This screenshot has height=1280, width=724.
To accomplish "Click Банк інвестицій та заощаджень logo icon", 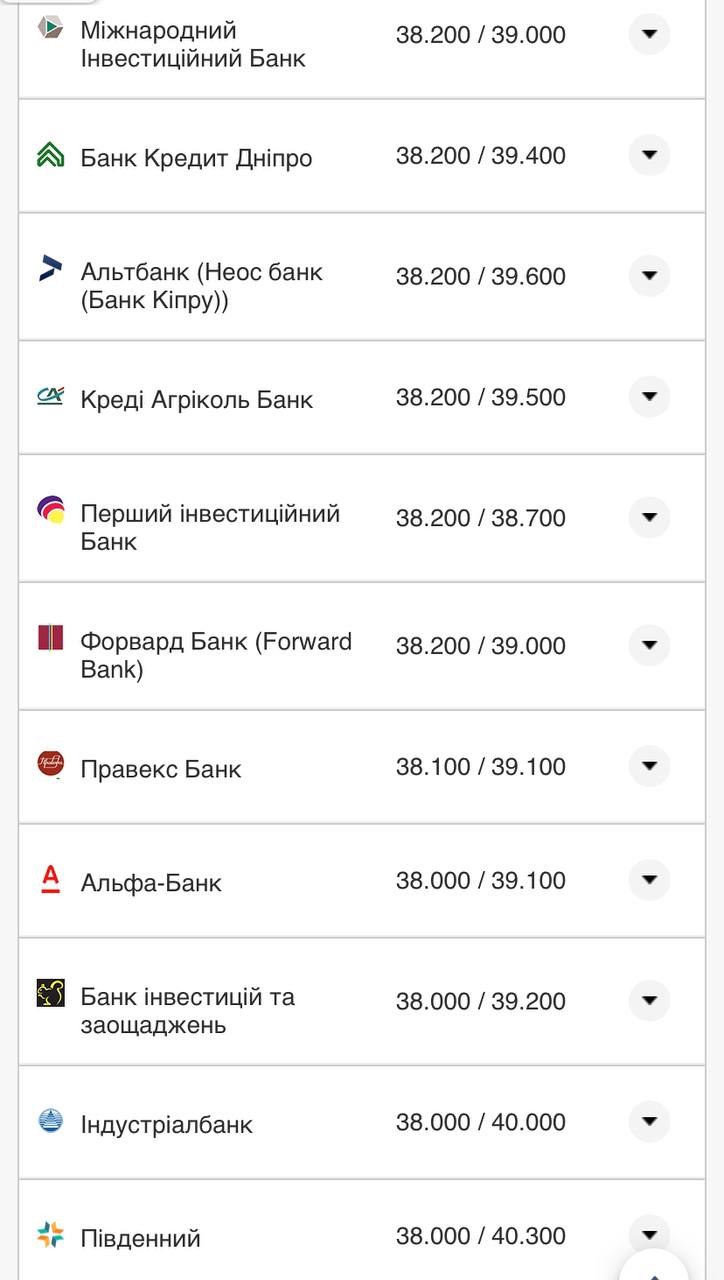I will coord(51,993).
